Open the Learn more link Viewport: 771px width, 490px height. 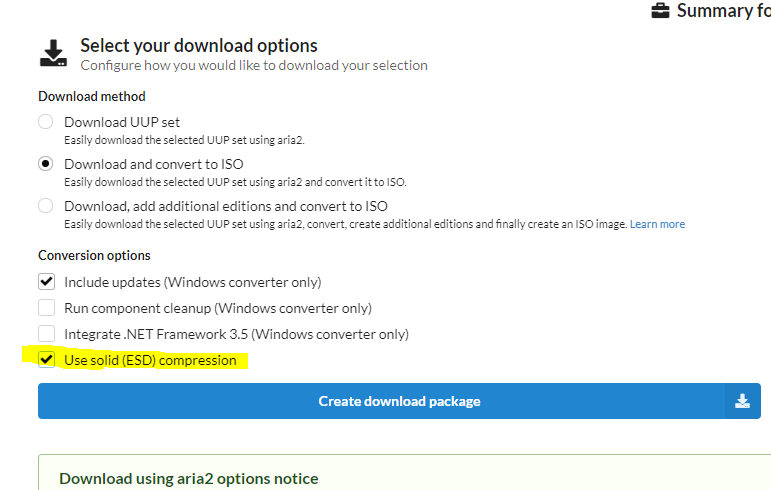pyautogui.click(x=657, y=224)
